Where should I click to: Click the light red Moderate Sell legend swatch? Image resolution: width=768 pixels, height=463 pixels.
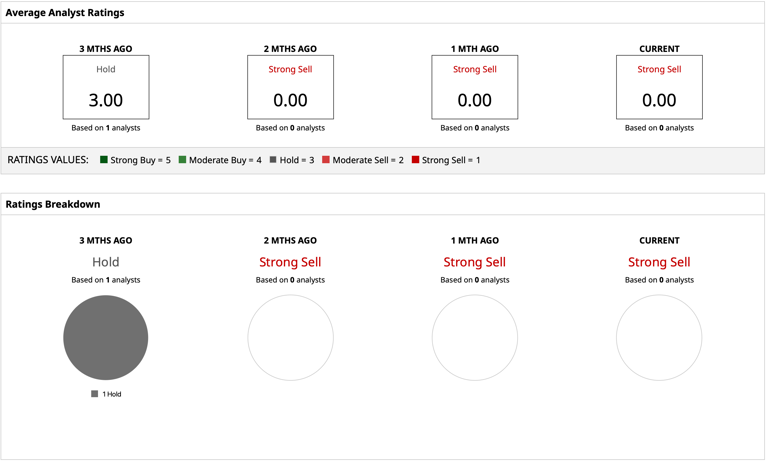click(x=326, y=160)
